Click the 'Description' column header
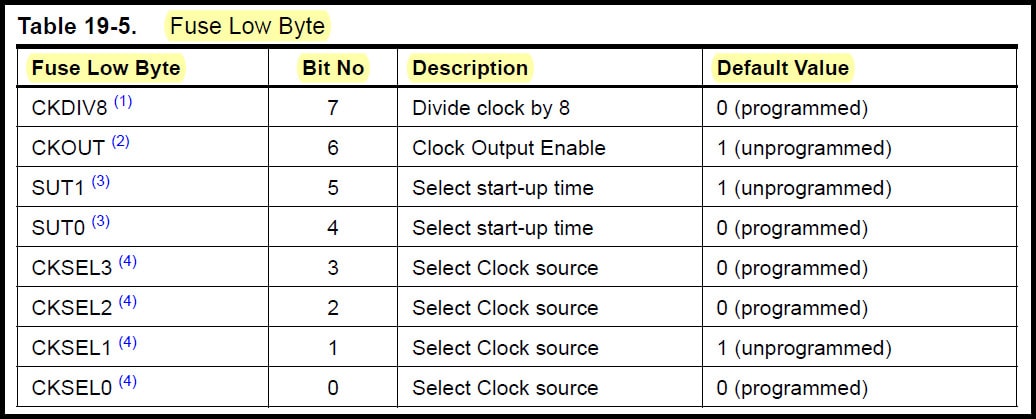Viewport: 1036px width, 419px height. [x=470, y=68]
